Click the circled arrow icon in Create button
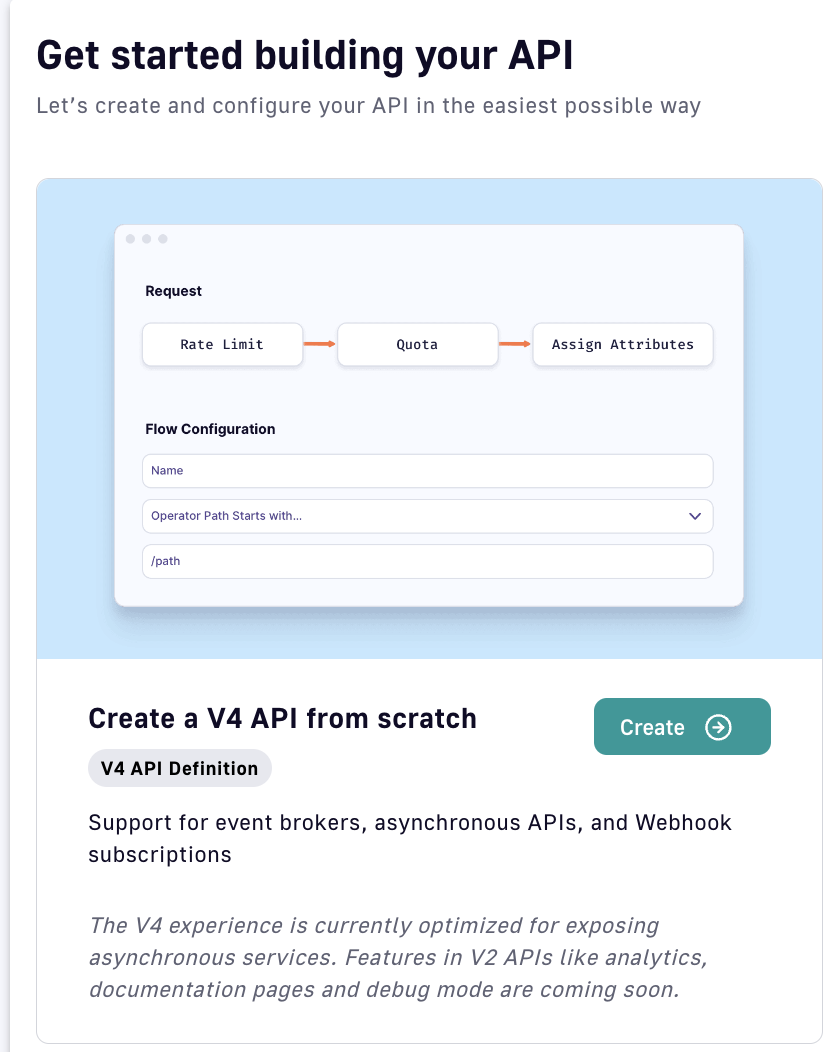 click(718, 727)
